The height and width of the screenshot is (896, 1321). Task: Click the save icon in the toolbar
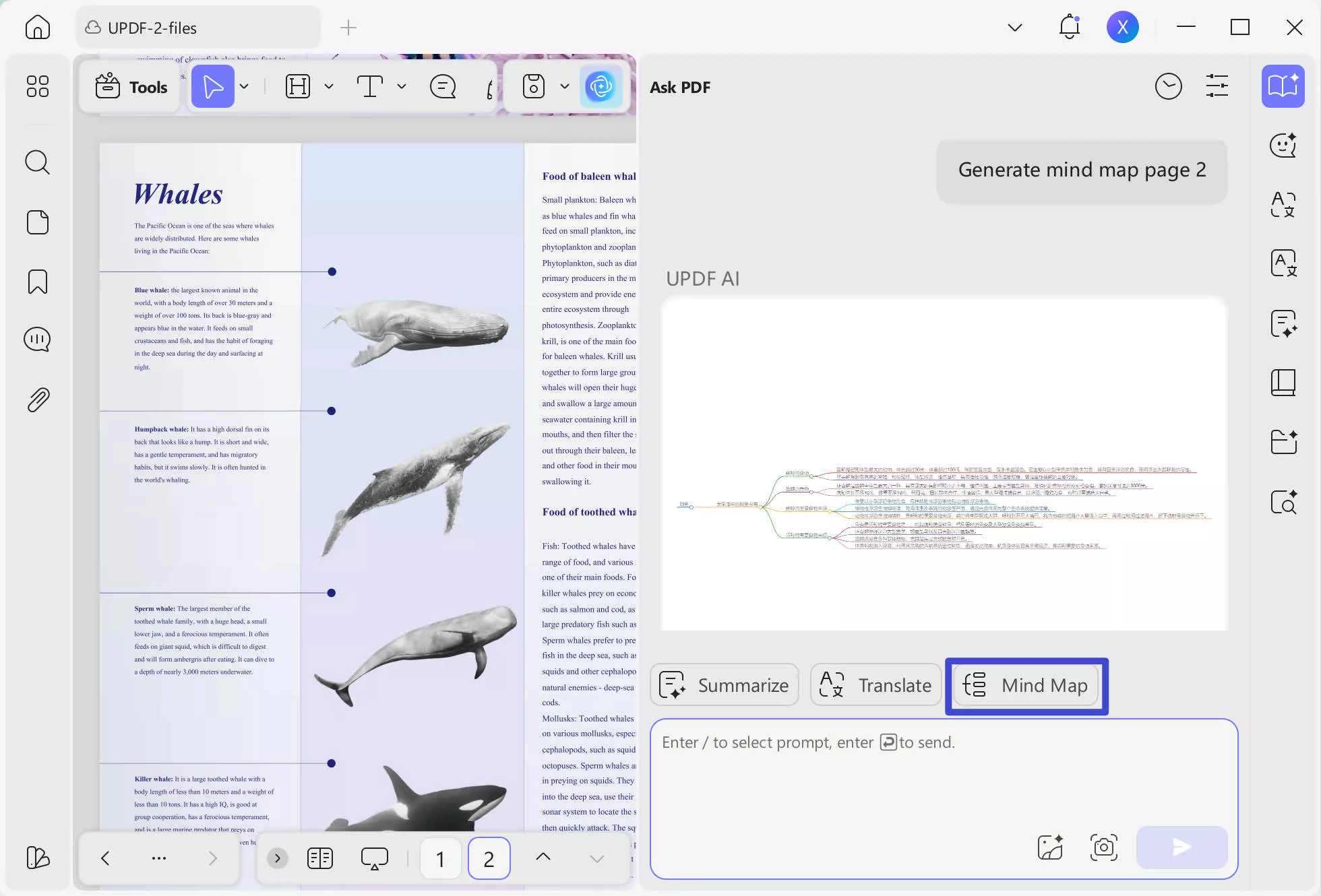[533, 86]
